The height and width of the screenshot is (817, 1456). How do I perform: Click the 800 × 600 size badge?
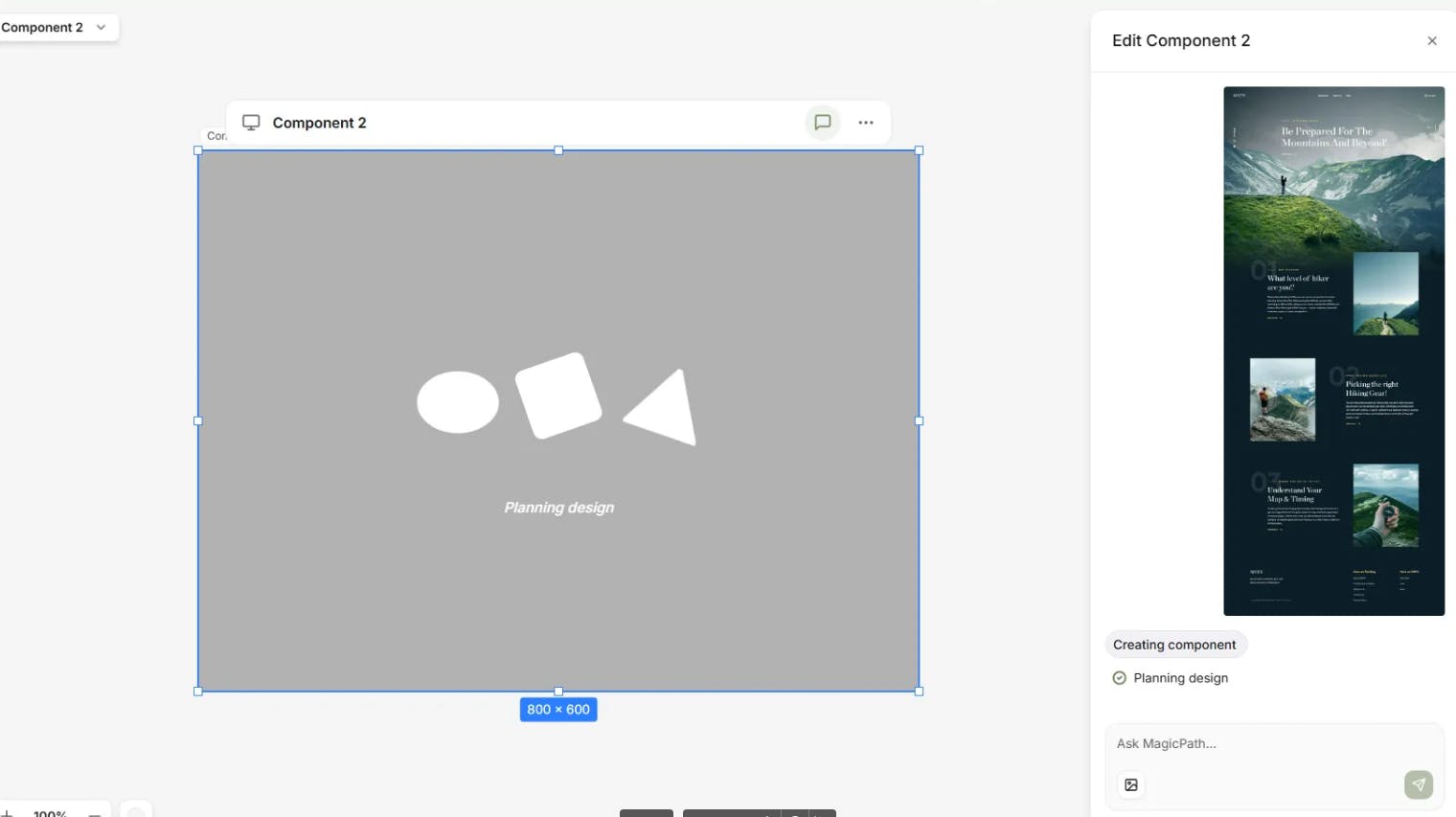[558, 710]
